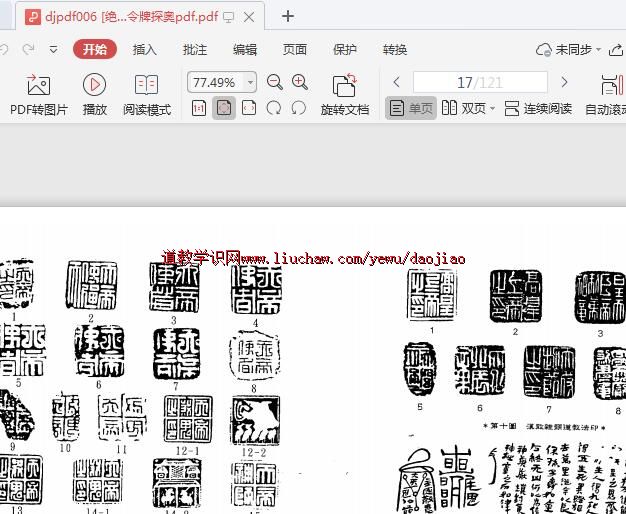Click the red watermark link text

(313, 258)
